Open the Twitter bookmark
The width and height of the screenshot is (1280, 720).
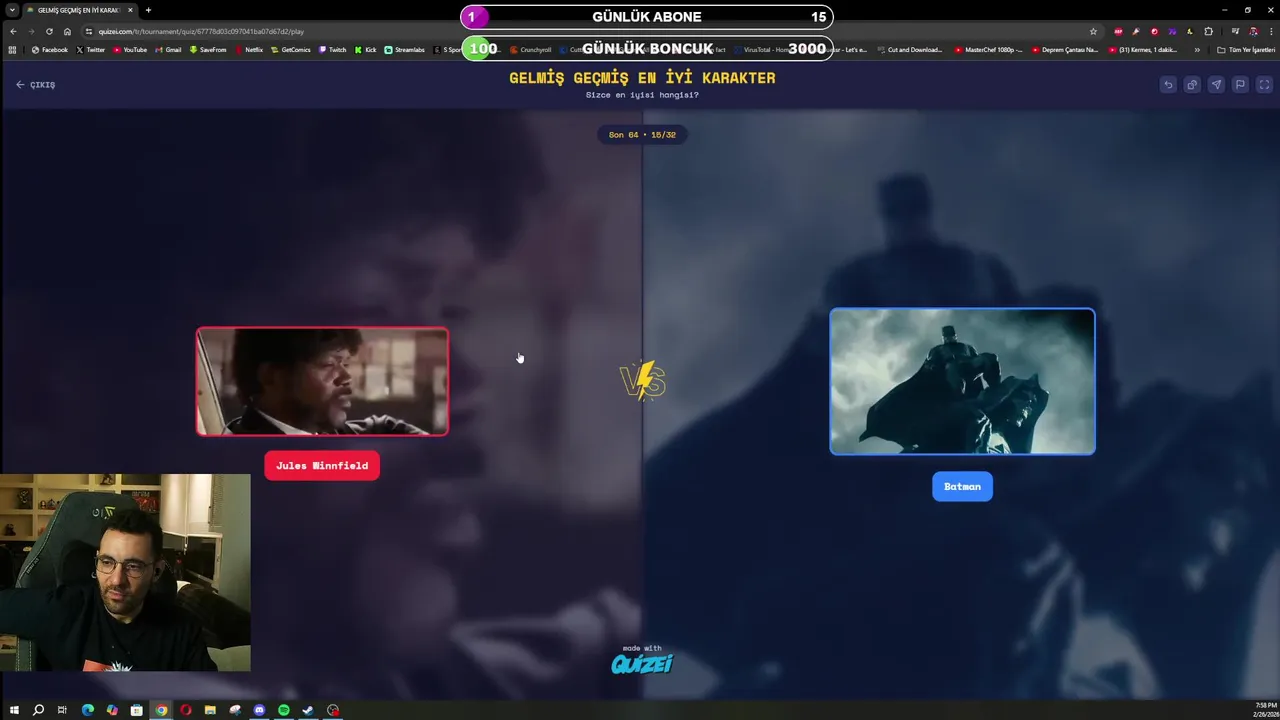[90, 49]
